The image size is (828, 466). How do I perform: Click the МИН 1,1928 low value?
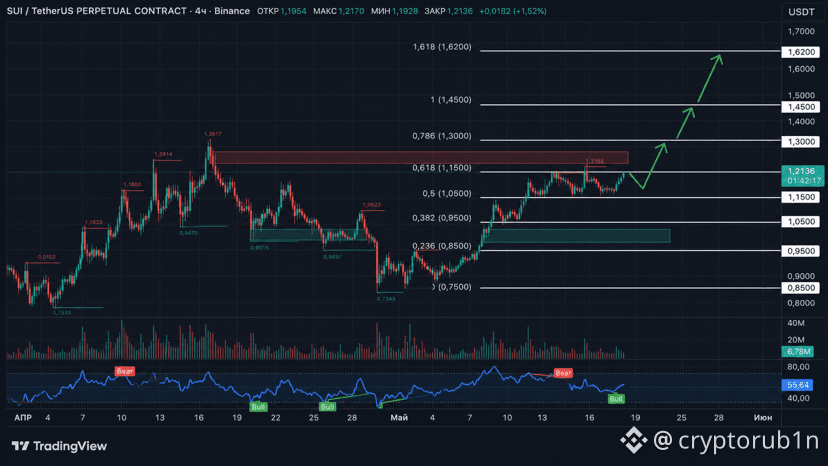point(394,11)
